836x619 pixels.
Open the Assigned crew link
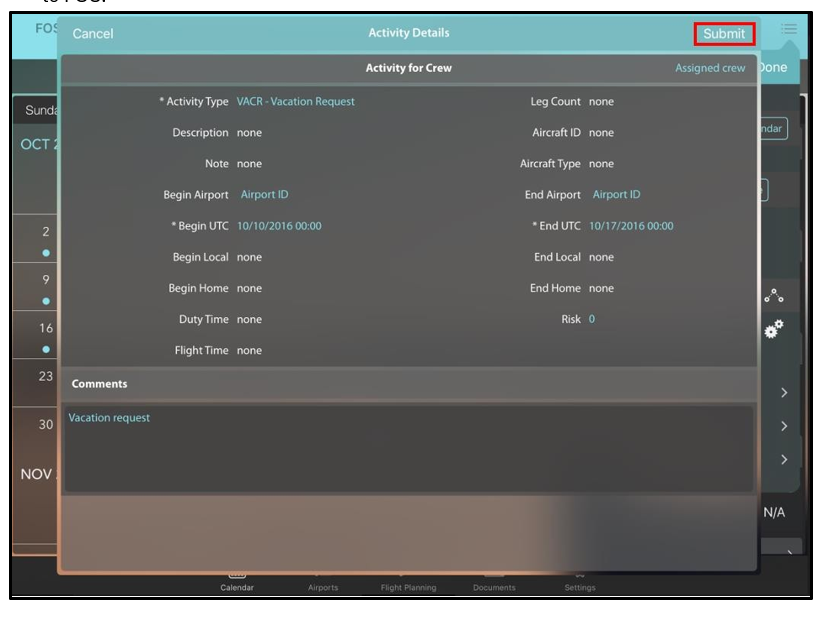(x=709, y=69)
